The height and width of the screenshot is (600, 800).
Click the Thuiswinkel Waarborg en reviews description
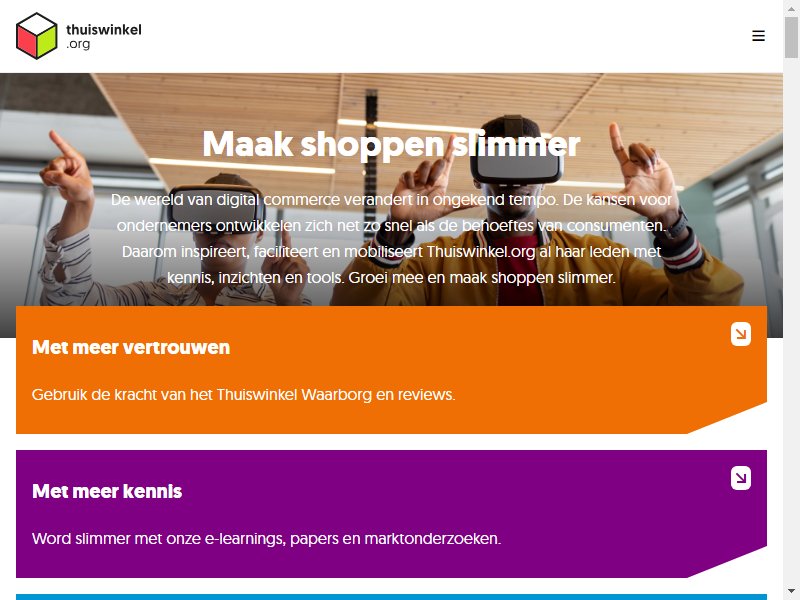click(x=243, y=394)
